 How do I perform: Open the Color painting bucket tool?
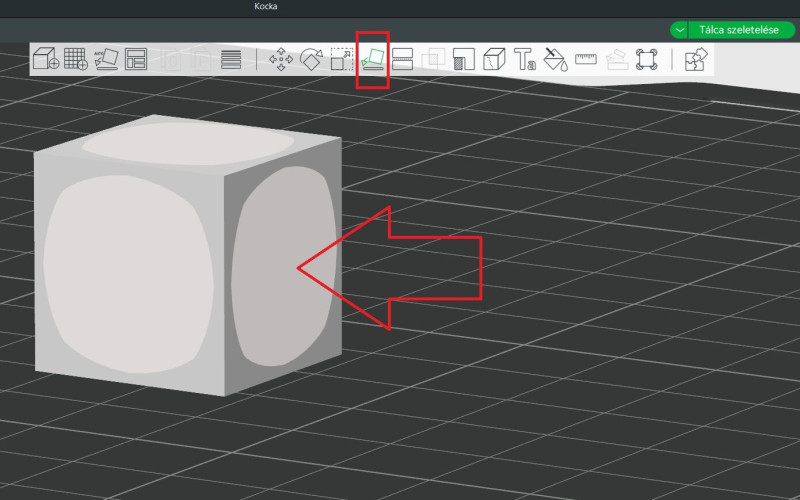click(x=556, y=59)
